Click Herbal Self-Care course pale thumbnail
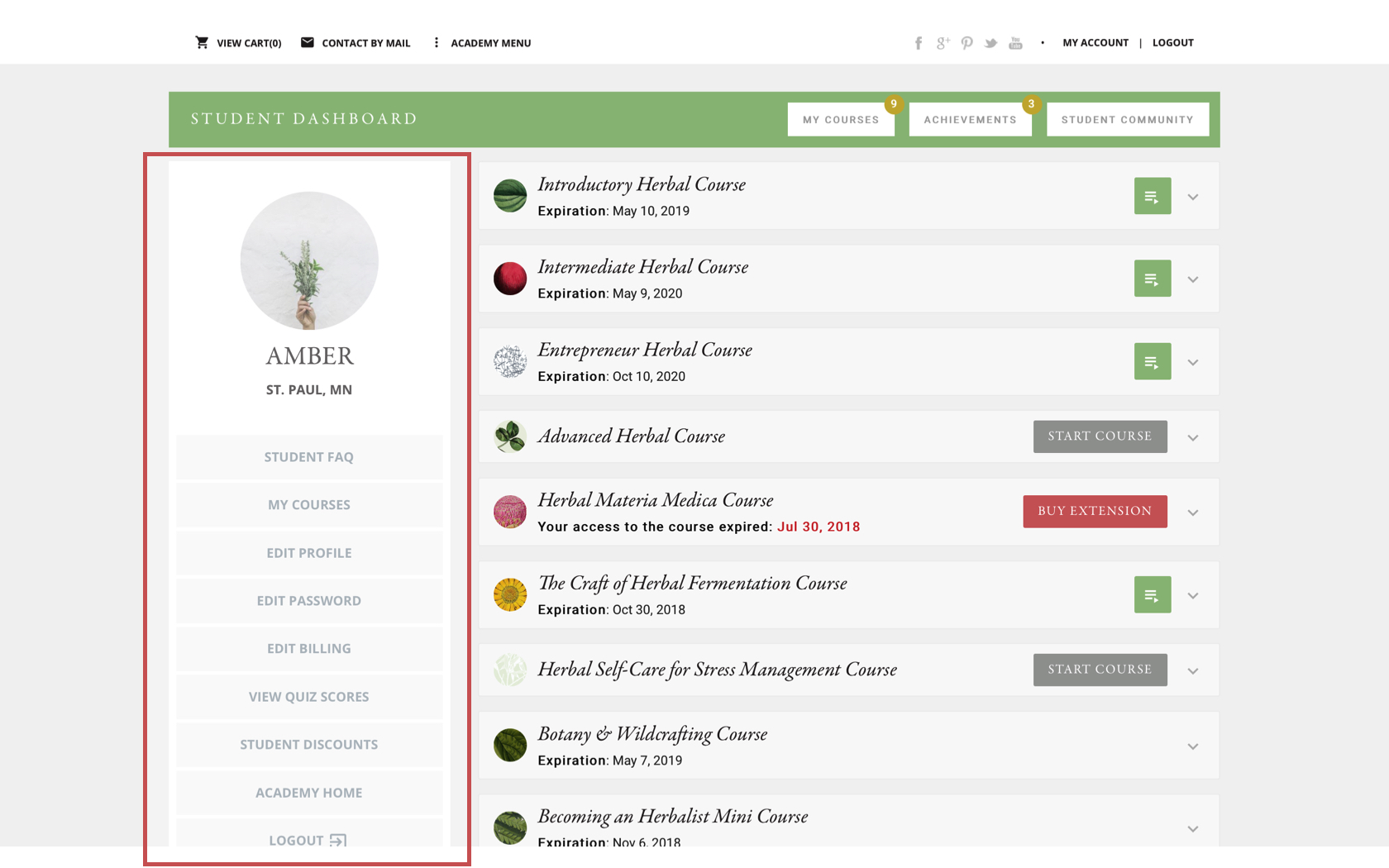Screen dimensions: 1389x868 [510, 670]
